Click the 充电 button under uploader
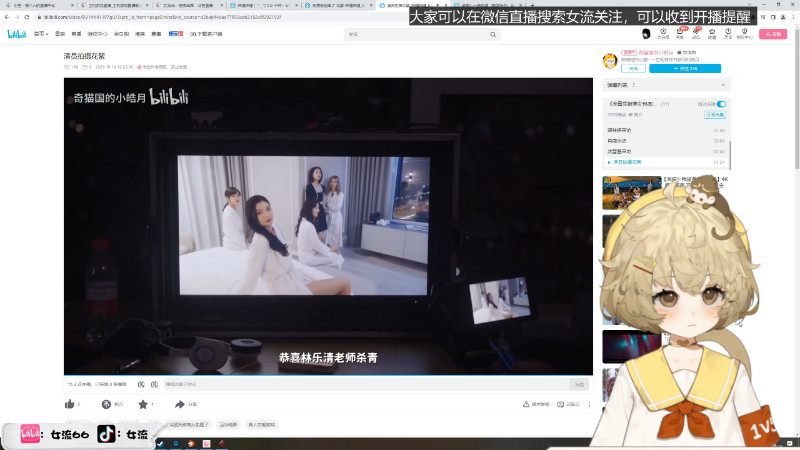This screenshot has width=800, height=450. [x=633, y=68]
